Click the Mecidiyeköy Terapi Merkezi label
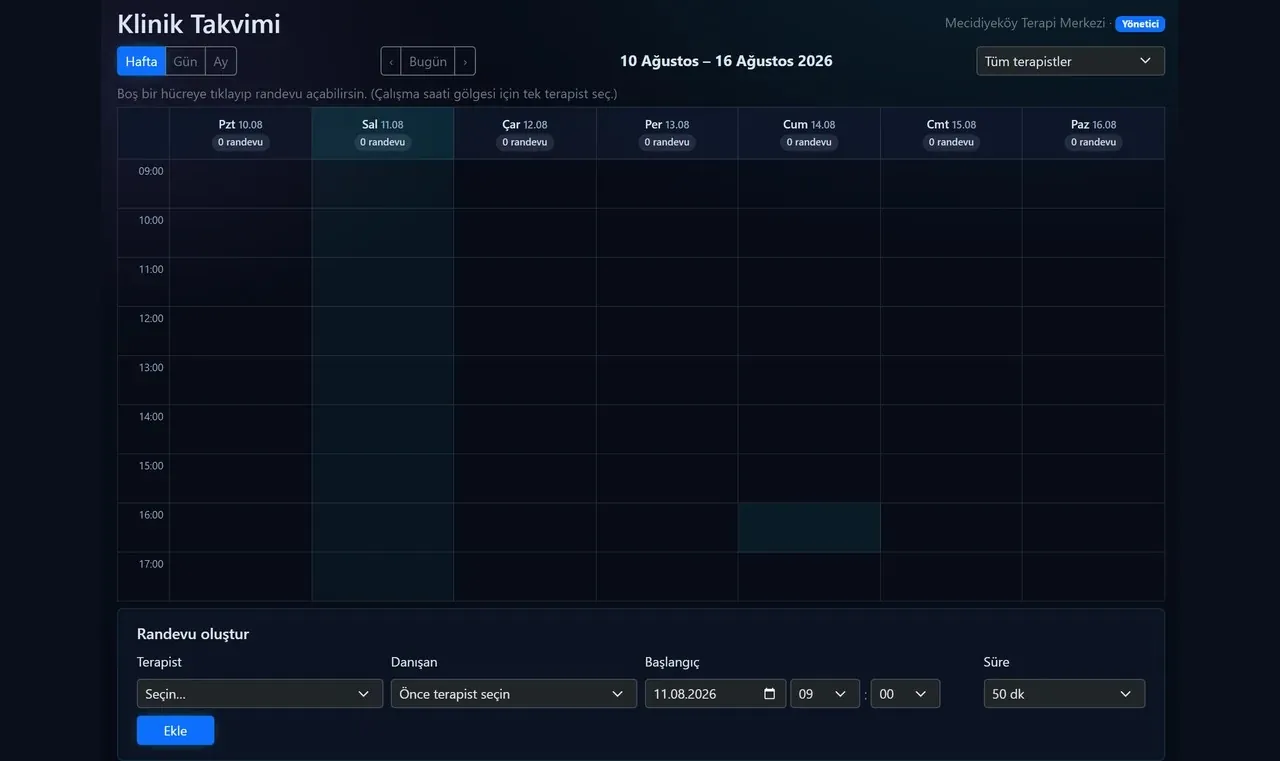Viewport: 1280px width, 761px height. pyautogui.click(x=1025, y=23)
